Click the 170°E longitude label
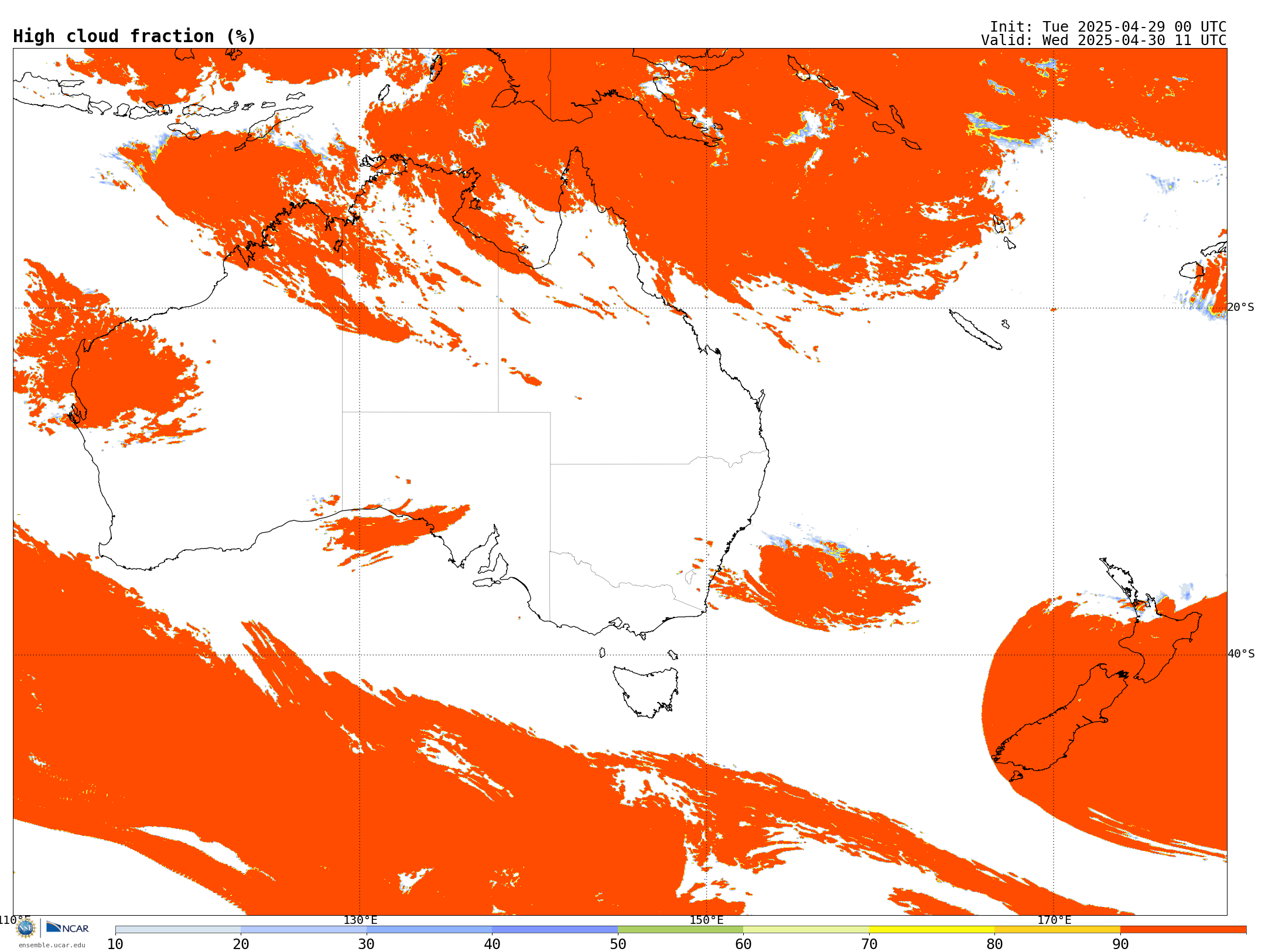The height and width of the screenshot is (952, 1265). click(x=1054, y=920)
